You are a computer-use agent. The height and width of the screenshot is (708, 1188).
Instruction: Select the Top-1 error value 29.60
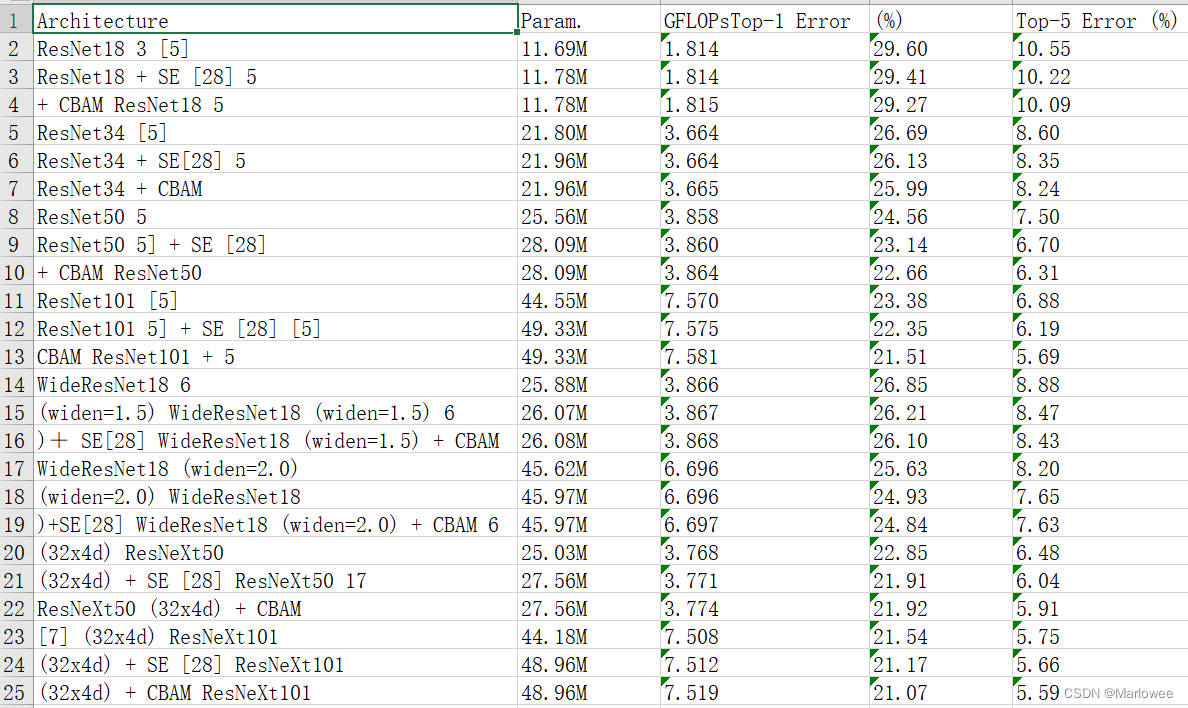(940, 49)
